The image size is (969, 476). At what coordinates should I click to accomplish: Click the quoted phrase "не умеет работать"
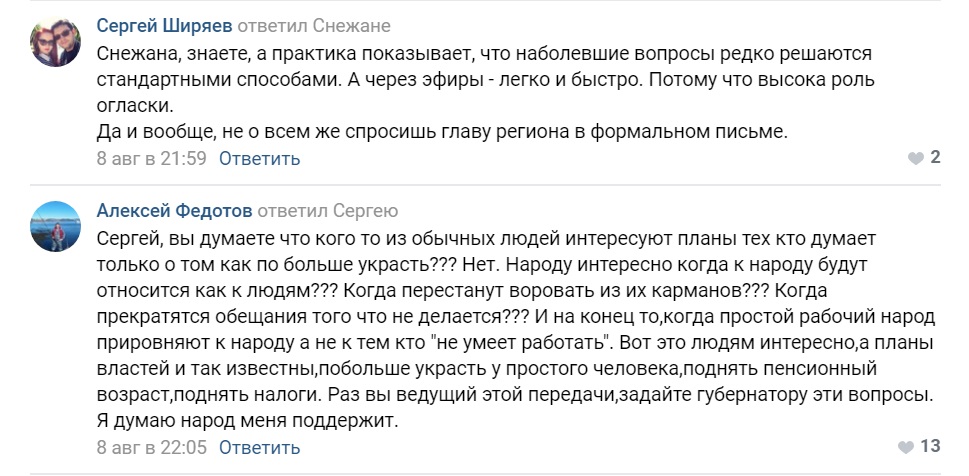[x=519, y=342]
